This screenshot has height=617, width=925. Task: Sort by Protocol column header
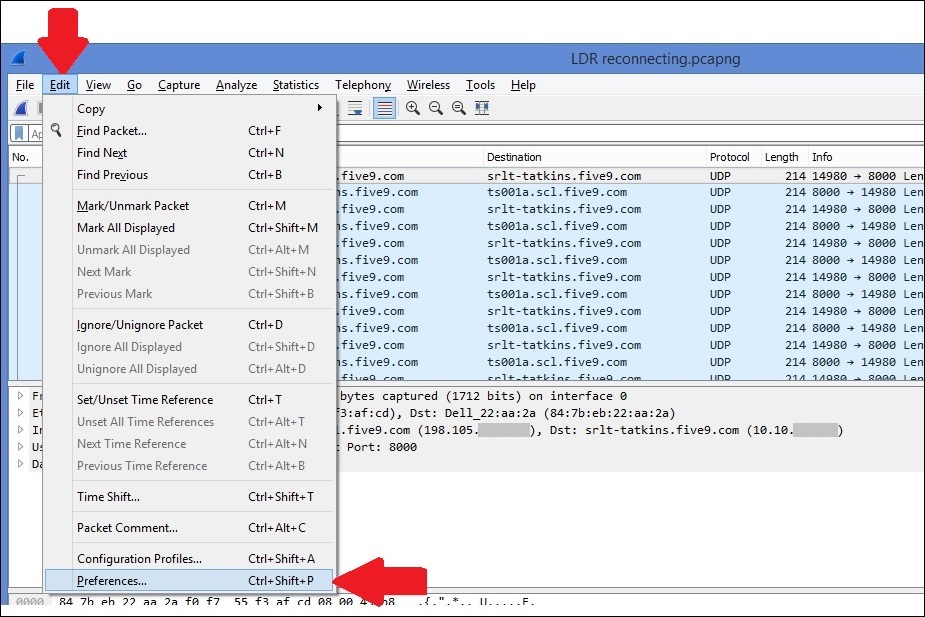[x=733, y=157]
